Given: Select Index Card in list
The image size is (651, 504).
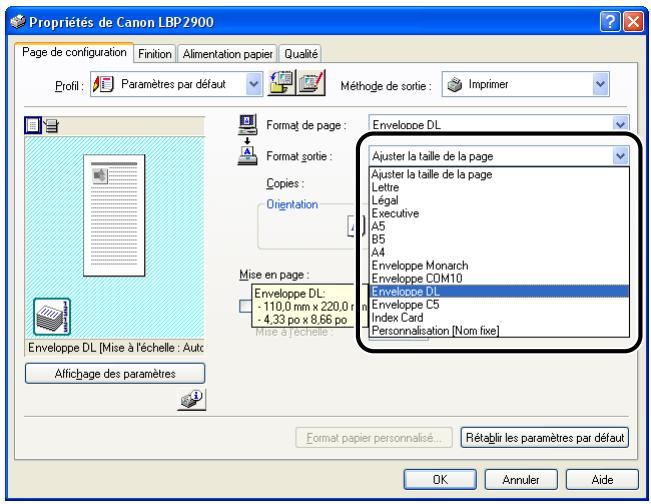Looking at the screenshot, I should click(x=499, y=318).
